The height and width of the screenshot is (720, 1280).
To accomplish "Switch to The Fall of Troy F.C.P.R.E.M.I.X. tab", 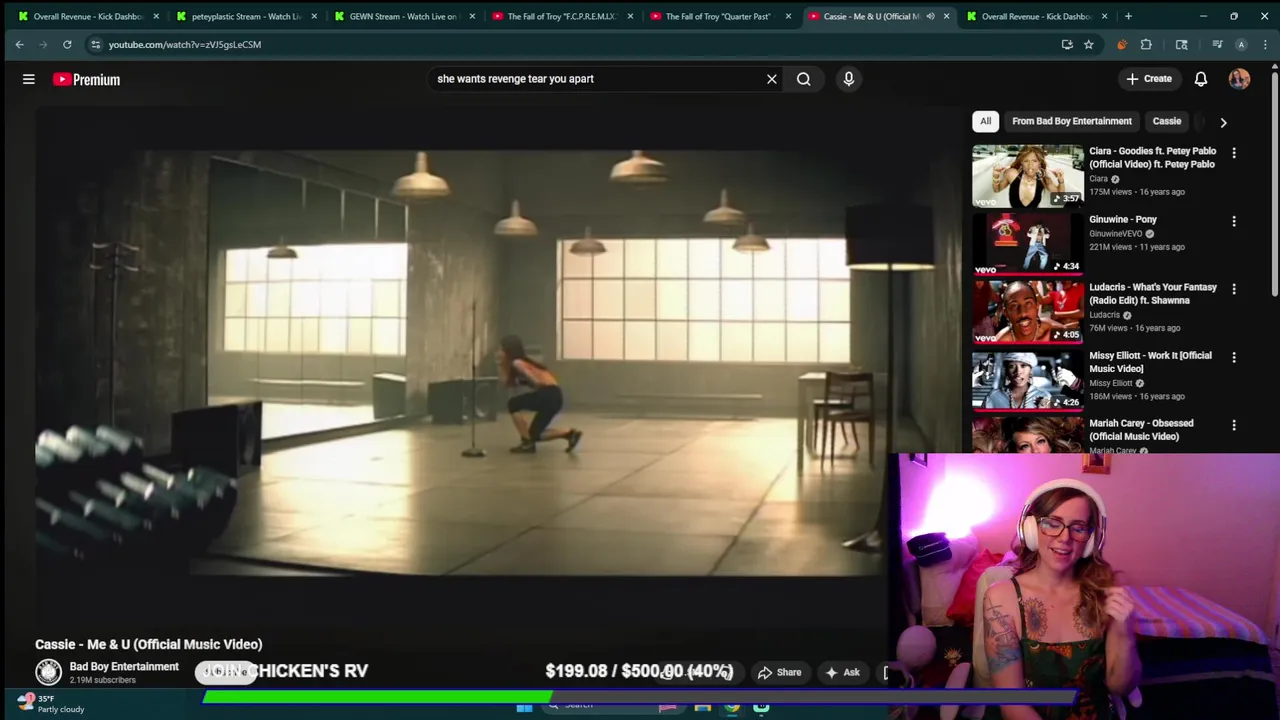I will pyautogui.click(x=561, y=16).
